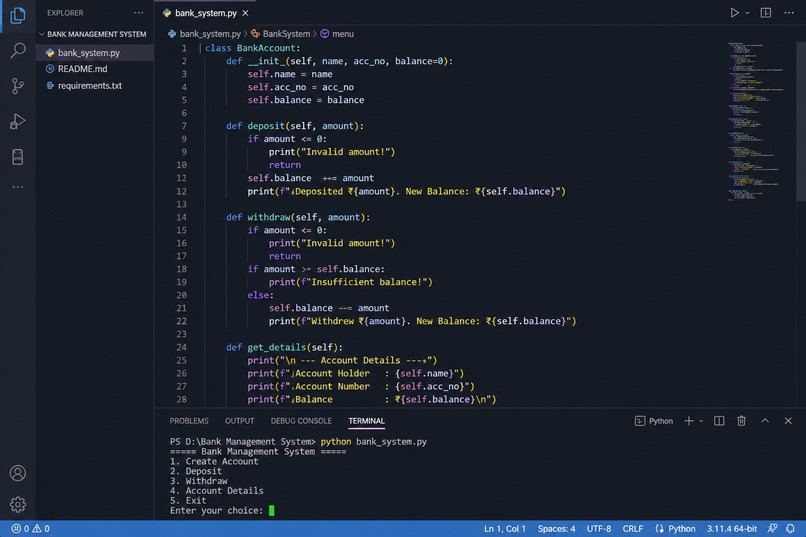Viewport: 806px width, 537px height.
Task: Collapse the BANK MANAGEMENT SYSTEM folder
Action: click(x=95, y=34)
